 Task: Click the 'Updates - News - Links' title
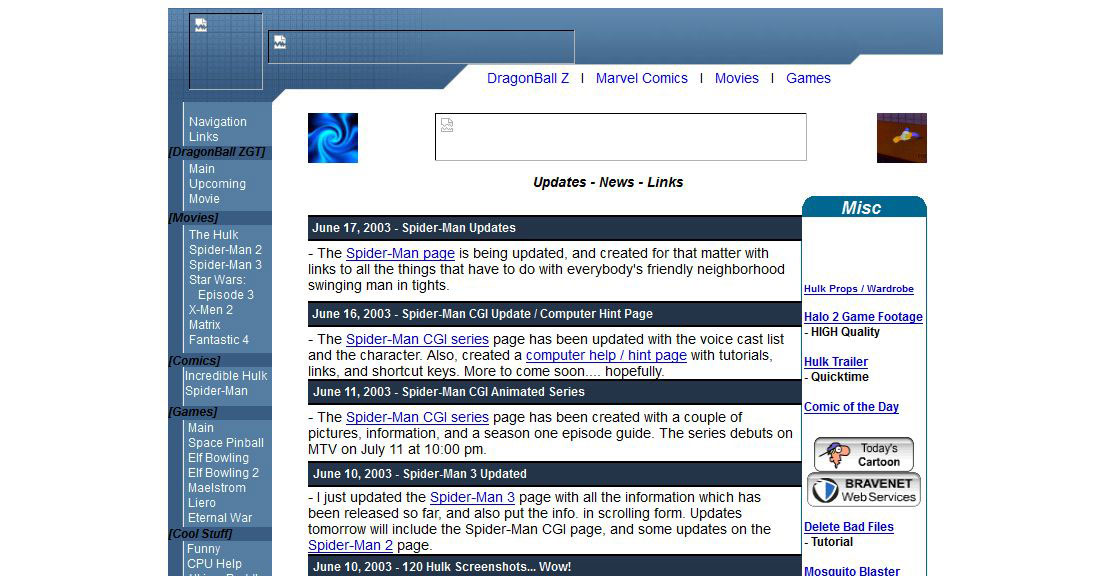click(x=608, y=182)
